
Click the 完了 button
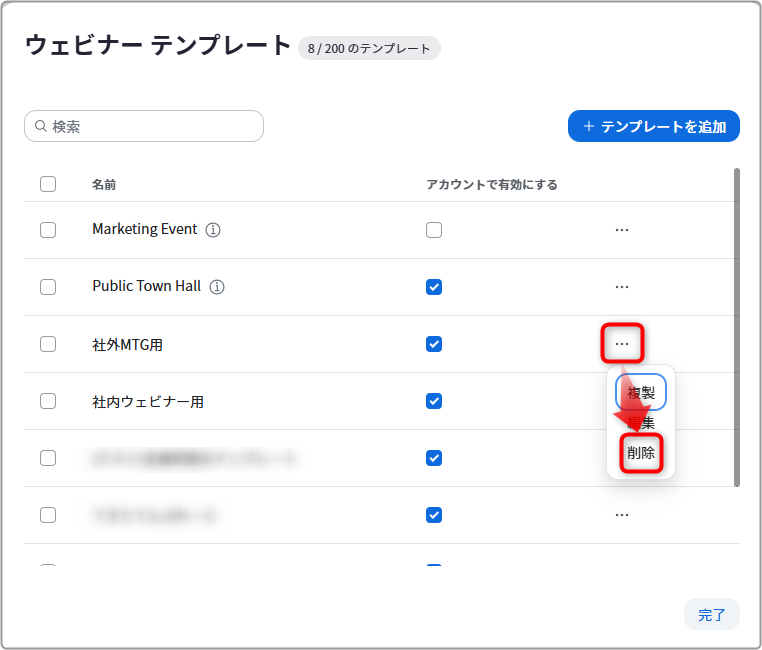(711, 615)
